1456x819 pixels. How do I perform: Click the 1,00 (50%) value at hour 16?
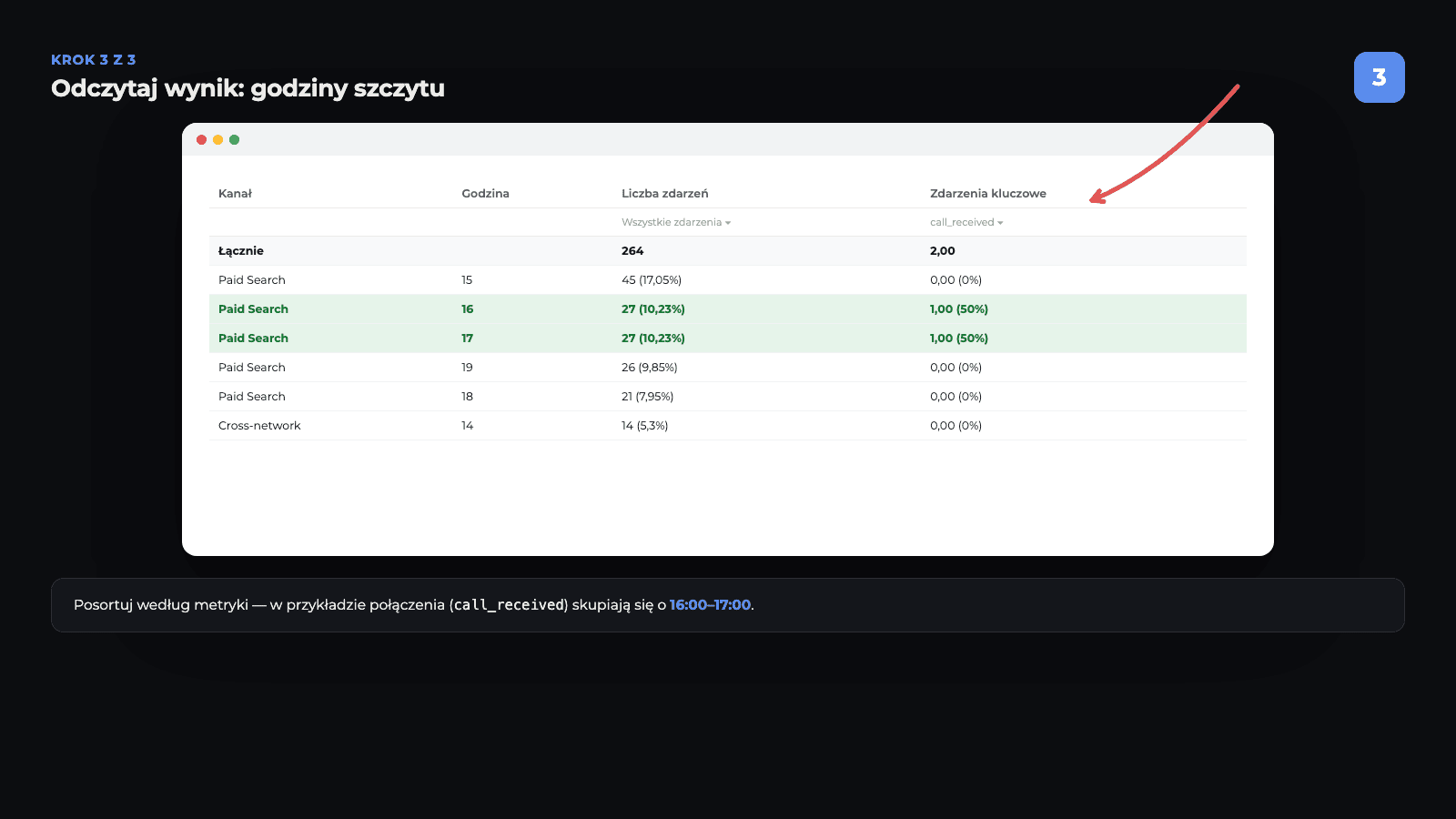pyautogui.click(x=959, y=309)
